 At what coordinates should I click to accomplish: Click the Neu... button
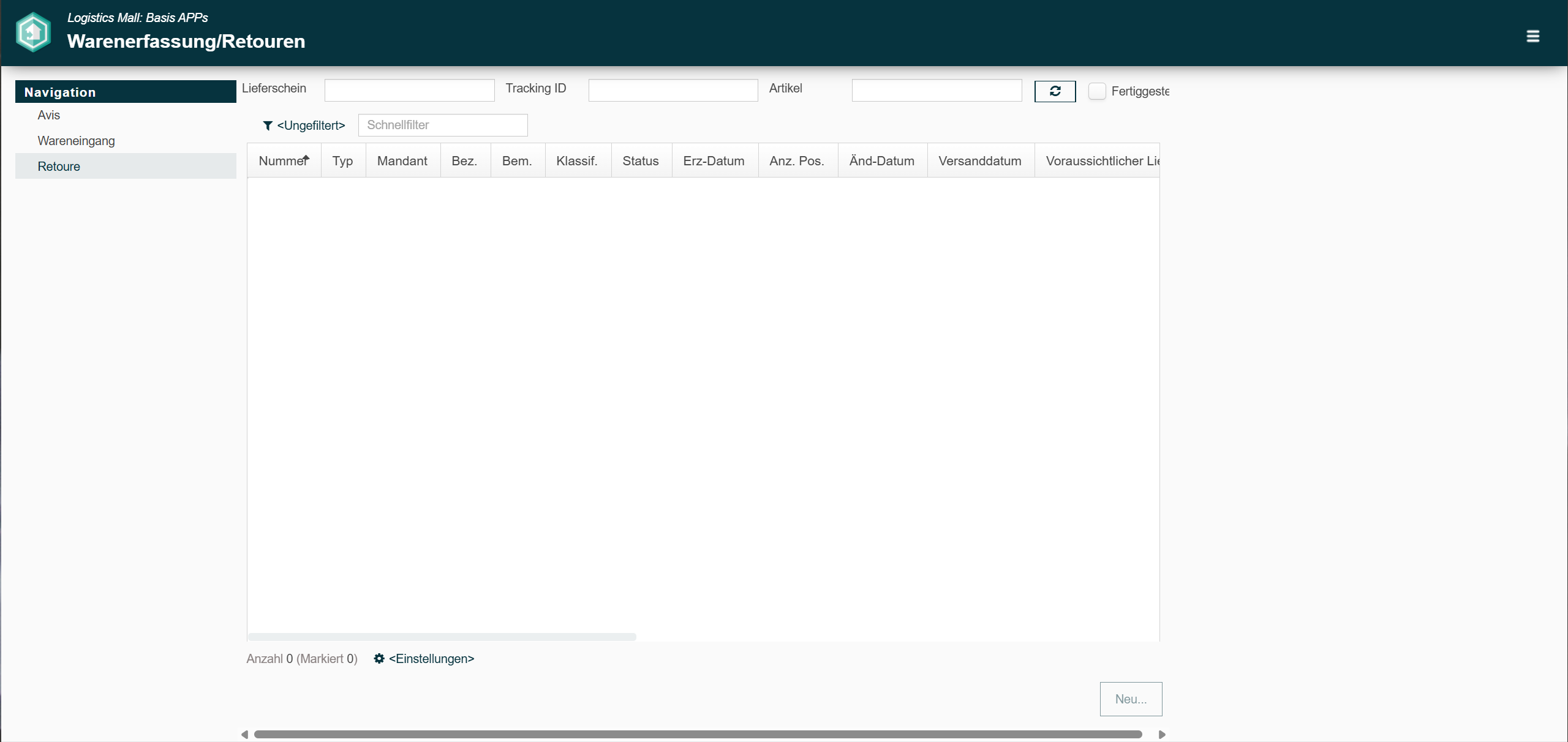click(x=1130, y=699)
